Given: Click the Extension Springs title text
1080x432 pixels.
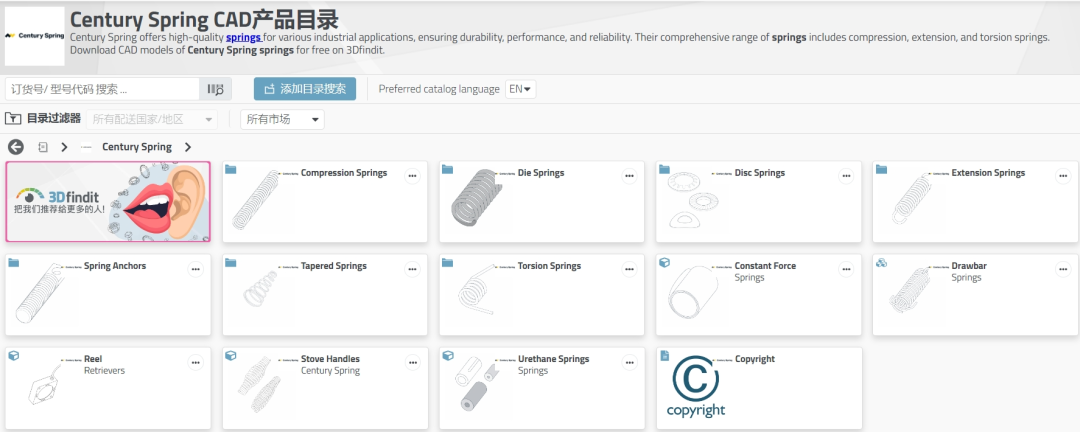Looking at the screenshot, I should coord(988,173).
